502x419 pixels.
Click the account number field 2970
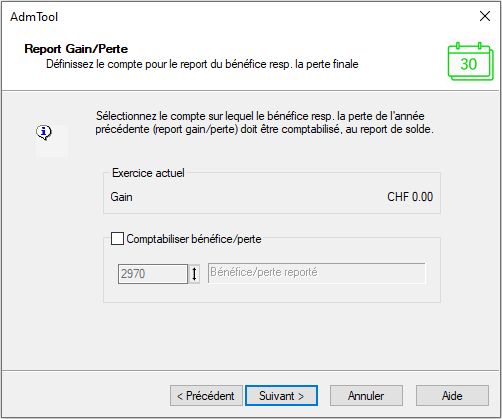(x=153, y=274)
